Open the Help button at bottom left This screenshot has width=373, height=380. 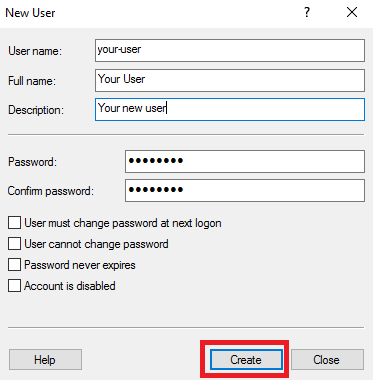[x=45, y=360]
